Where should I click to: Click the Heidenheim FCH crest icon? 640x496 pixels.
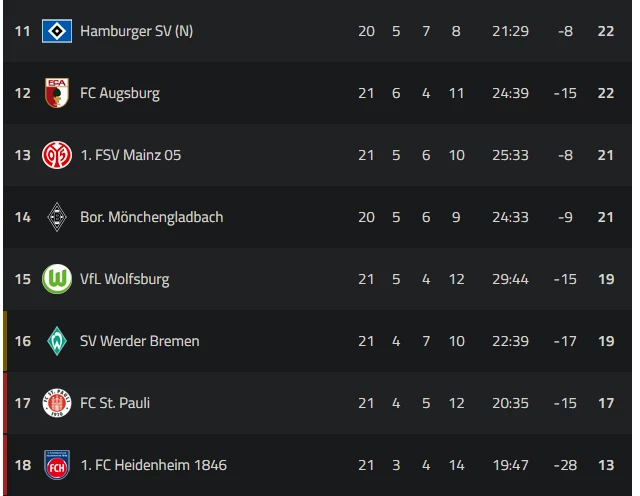(x=57, y=465)
